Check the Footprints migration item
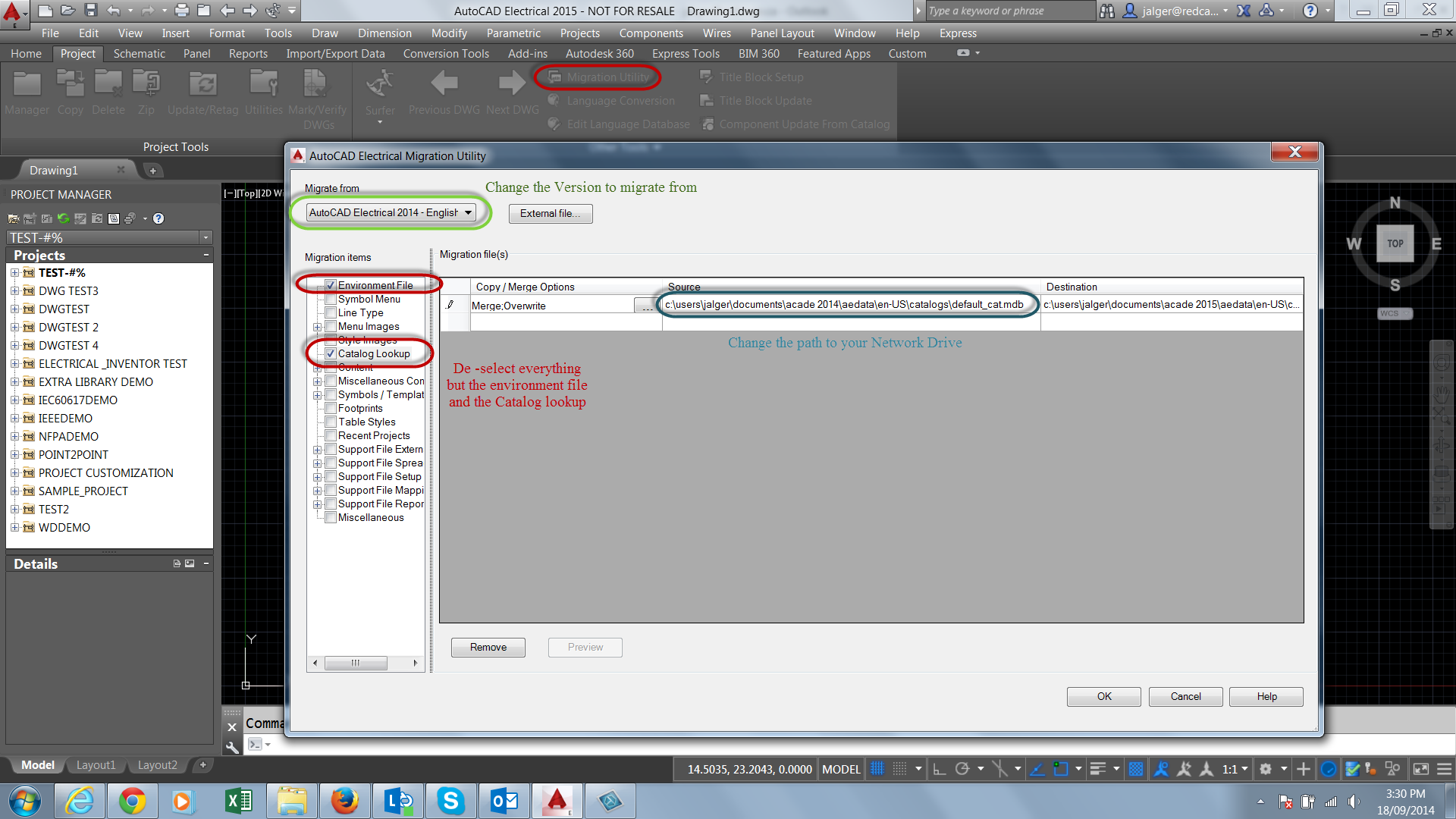The height and width of the screenshot is (819, 1456). (x=331, y=408)
